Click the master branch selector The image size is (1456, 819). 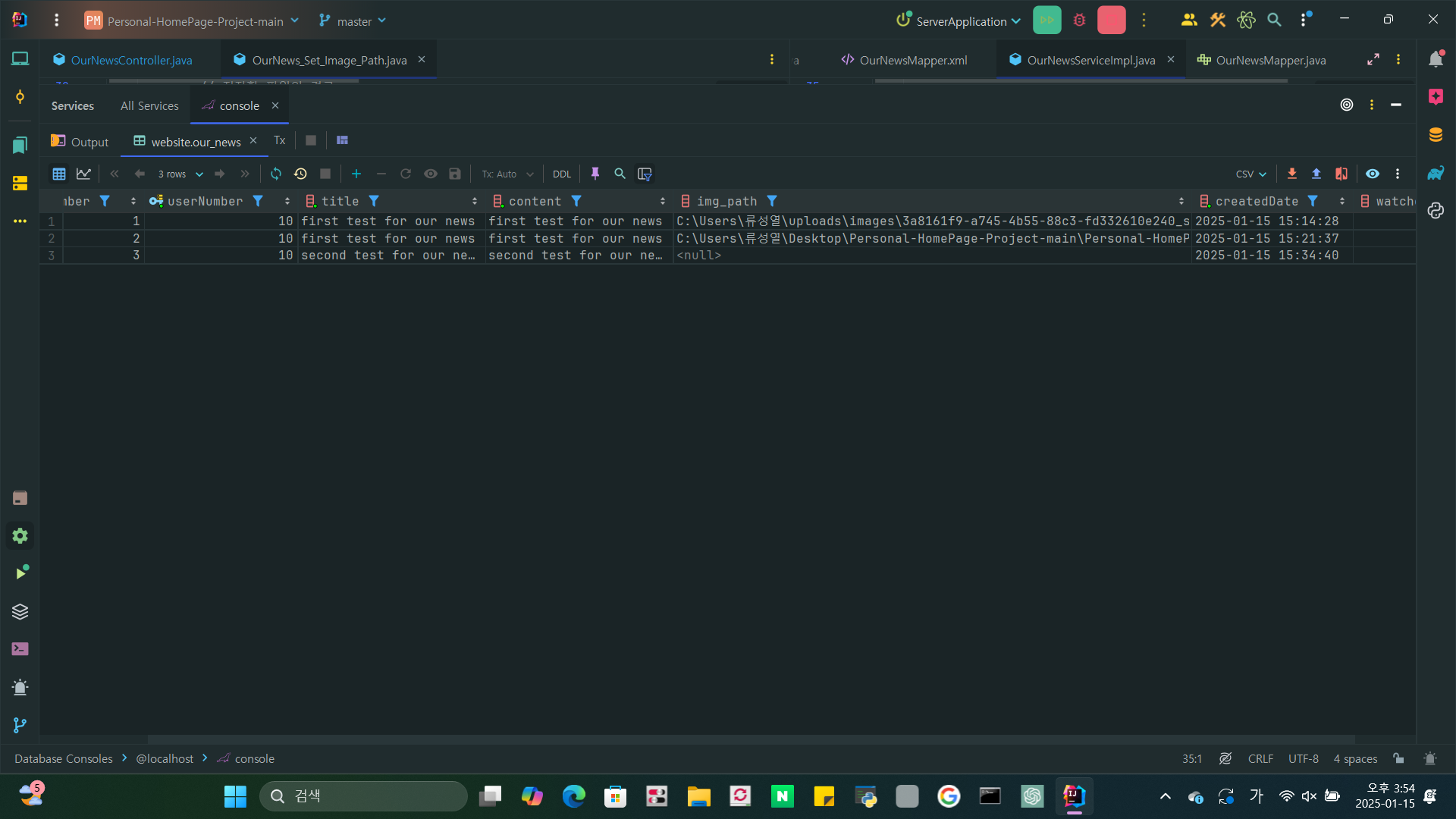pyautogui.click(x=353, y=20)
